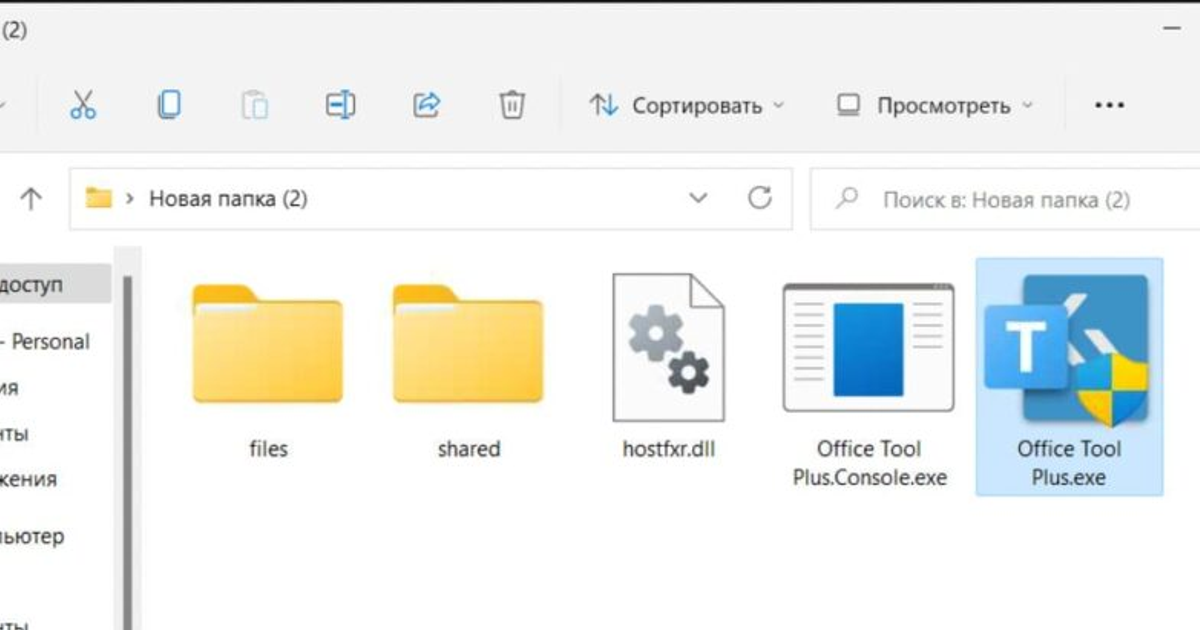Click breadcrumb chevron before Новая папка
Viewport: 1200px width, 630px height.
[130, 199]
